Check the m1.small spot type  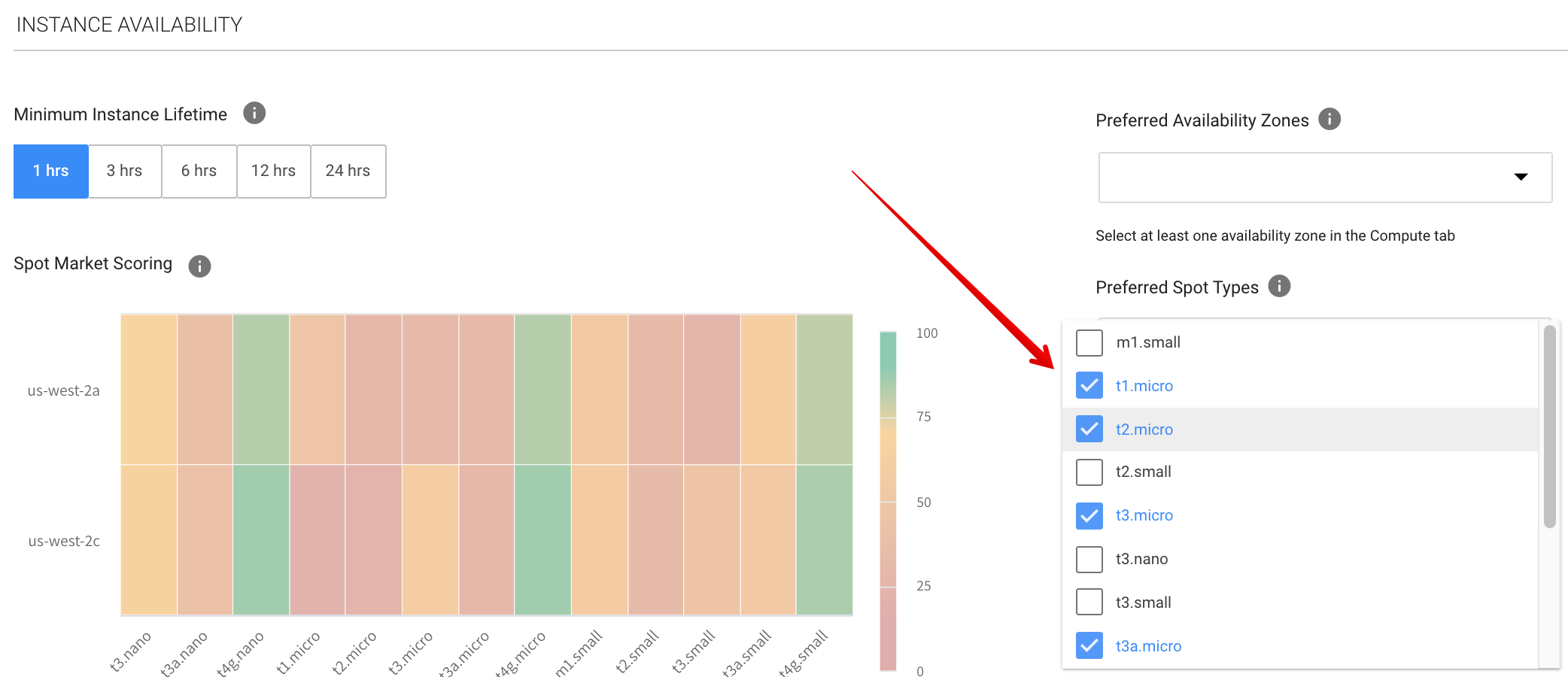click(1089, 343)
